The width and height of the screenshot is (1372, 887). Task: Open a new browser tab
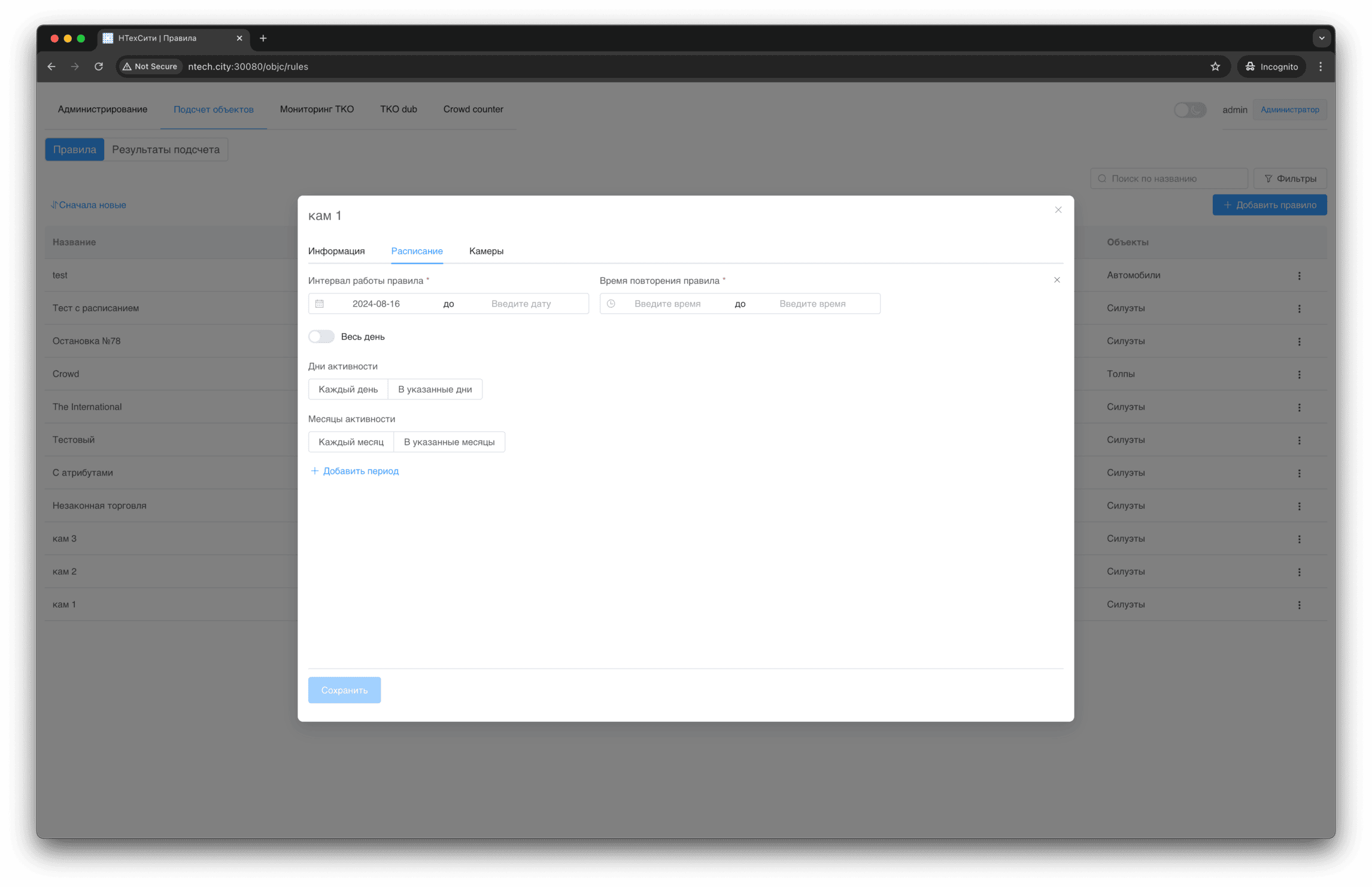pyautogui.click(x=263, y=38)
